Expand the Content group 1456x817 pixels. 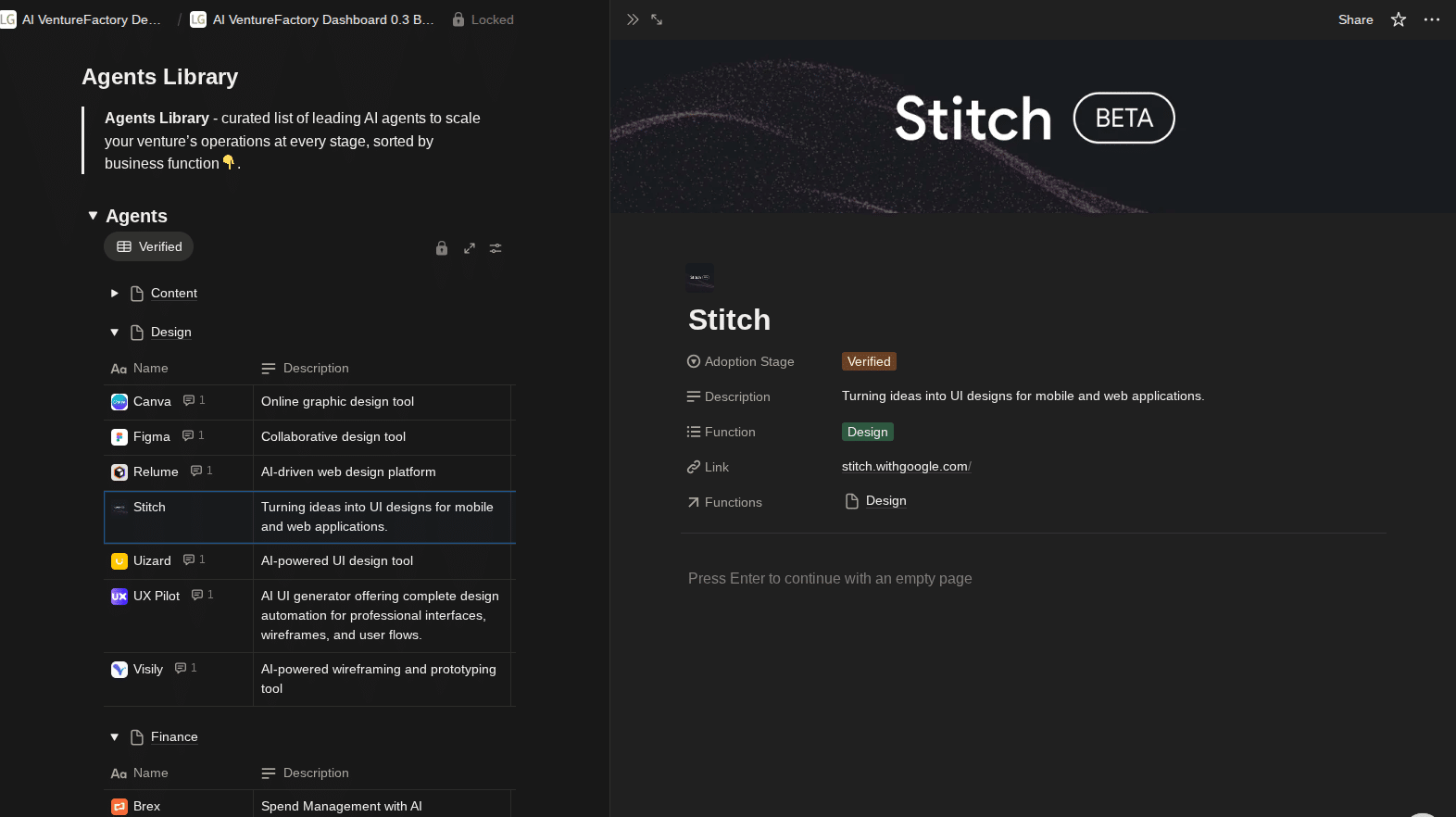pyautogui.click(x=115, y=294)
